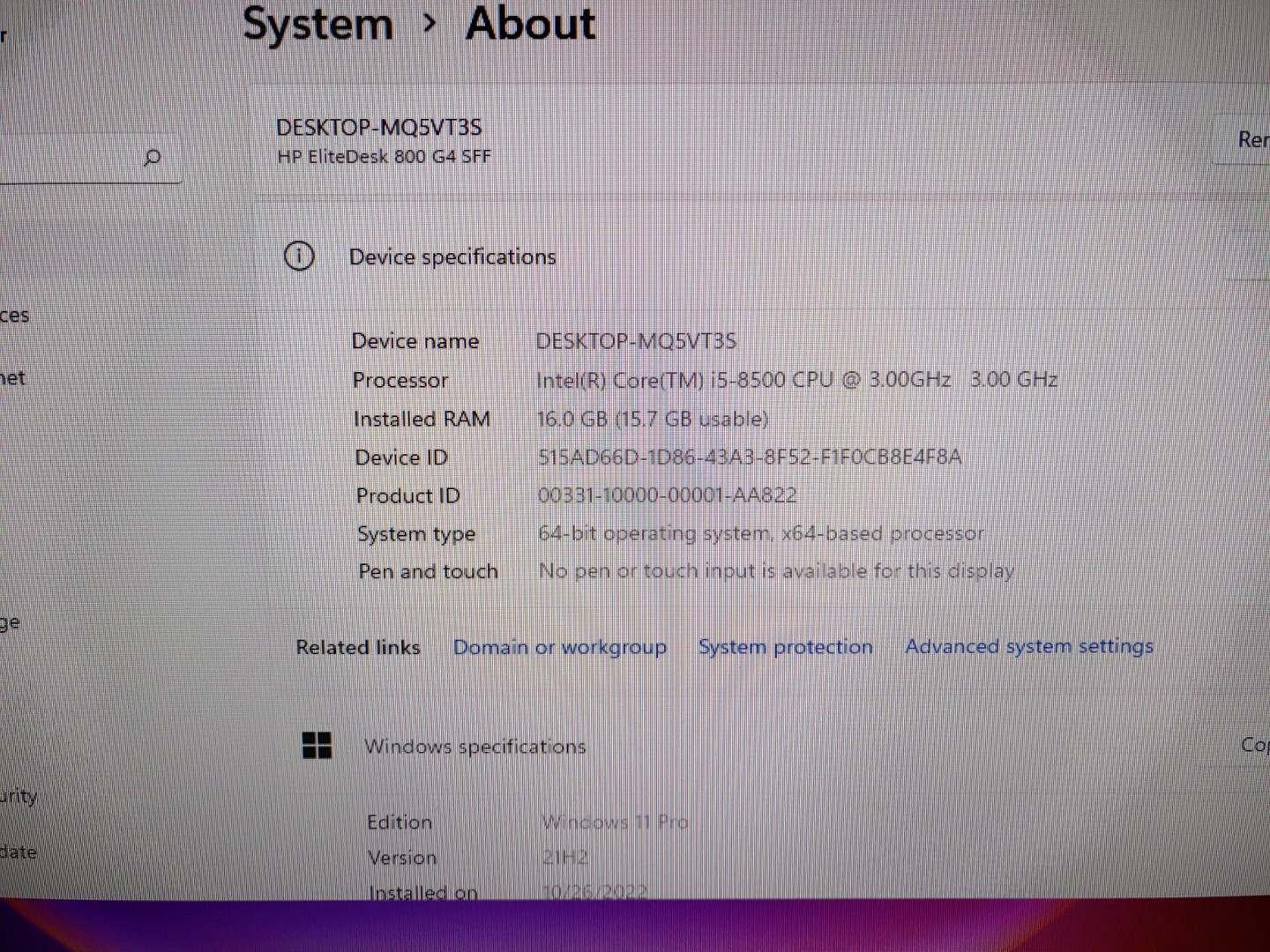Select the Device name value DESKTOP-MQ5VT3S
Image resolution: width=1270 pixels, height=952 pixels.
pos(636,341)
